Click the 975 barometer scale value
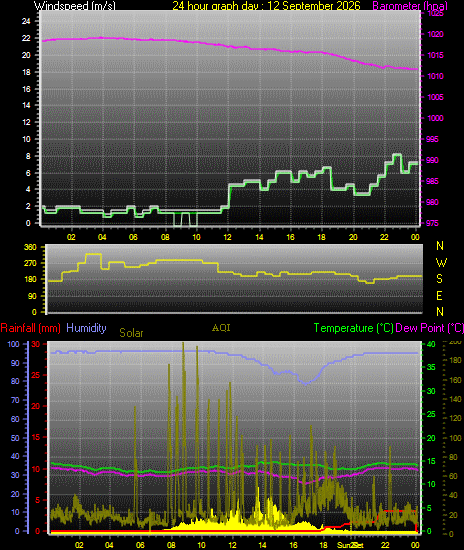This screenshot has height=550, width=464. coord(432,223)
